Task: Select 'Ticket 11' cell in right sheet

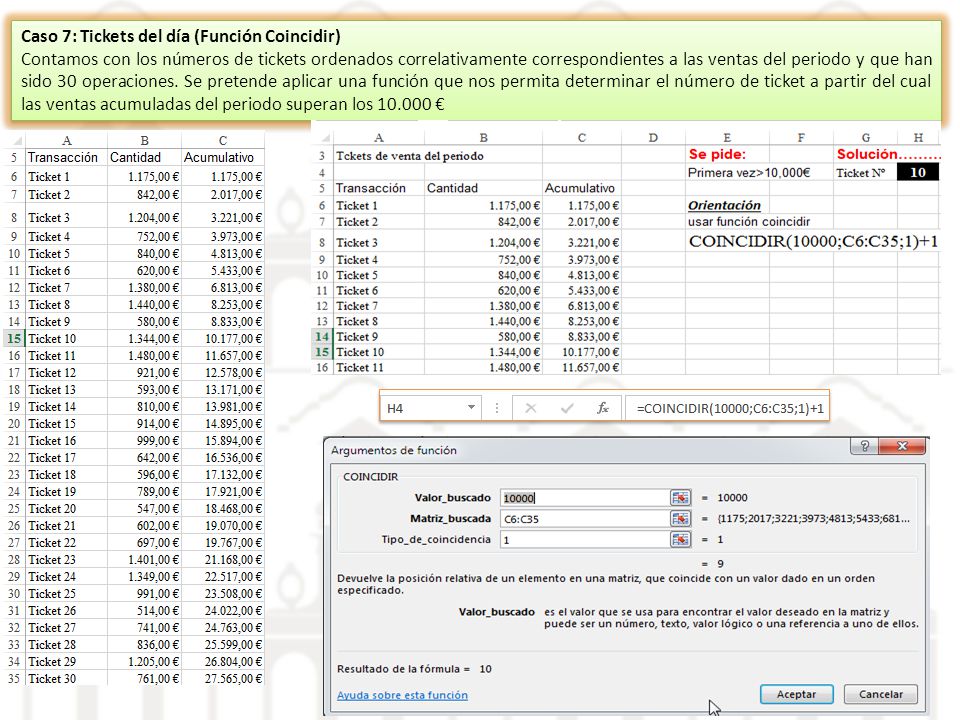Action: click(378, 367)
